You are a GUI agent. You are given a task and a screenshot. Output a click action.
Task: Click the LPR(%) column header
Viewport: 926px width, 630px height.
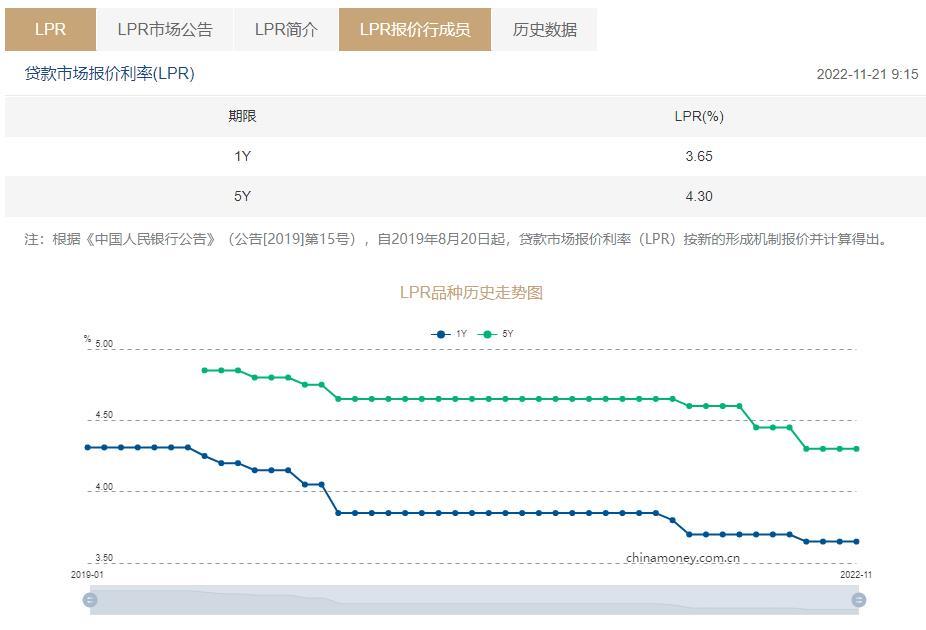[699, 116]
